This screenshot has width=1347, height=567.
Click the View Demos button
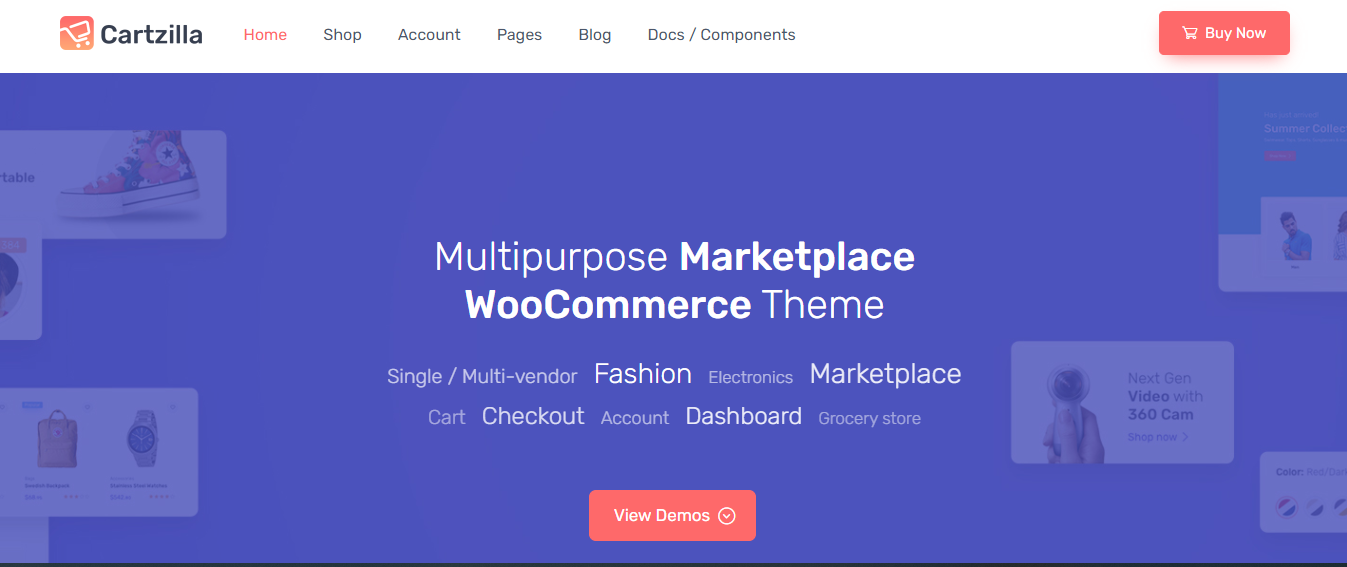(672, 515)
